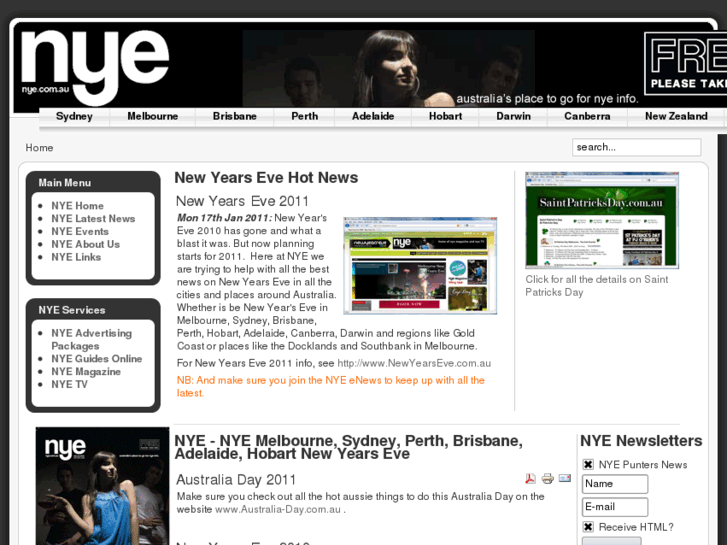Open NYE Advertising Packages link
Image resolution: width=727 pixels, height=545 pixels.
91,340
